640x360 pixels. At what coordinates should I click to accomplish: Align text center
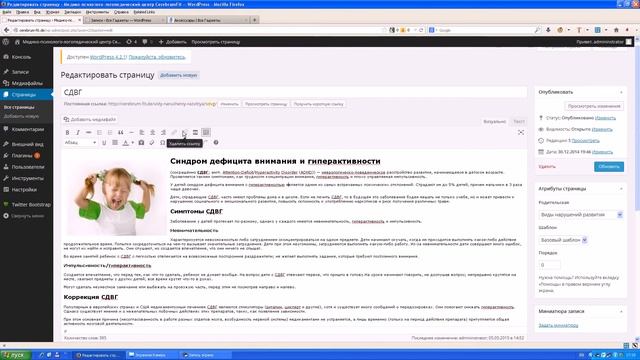[152, 132]
